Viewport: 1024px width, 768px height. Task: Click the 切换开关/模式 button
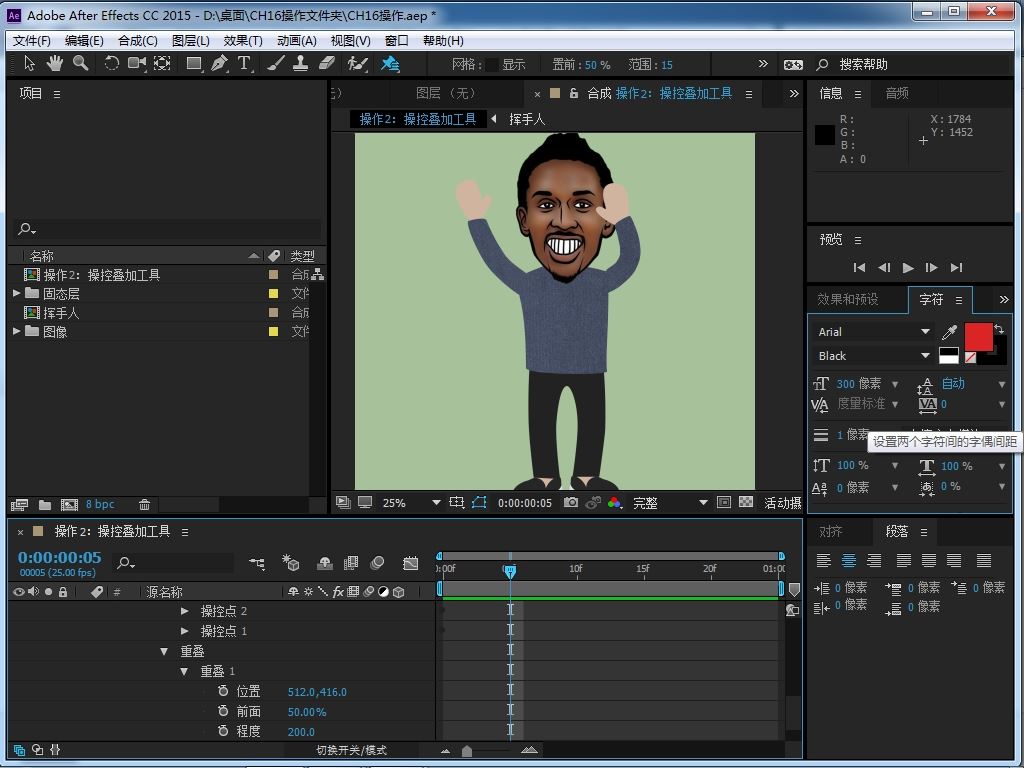(351, 750)
